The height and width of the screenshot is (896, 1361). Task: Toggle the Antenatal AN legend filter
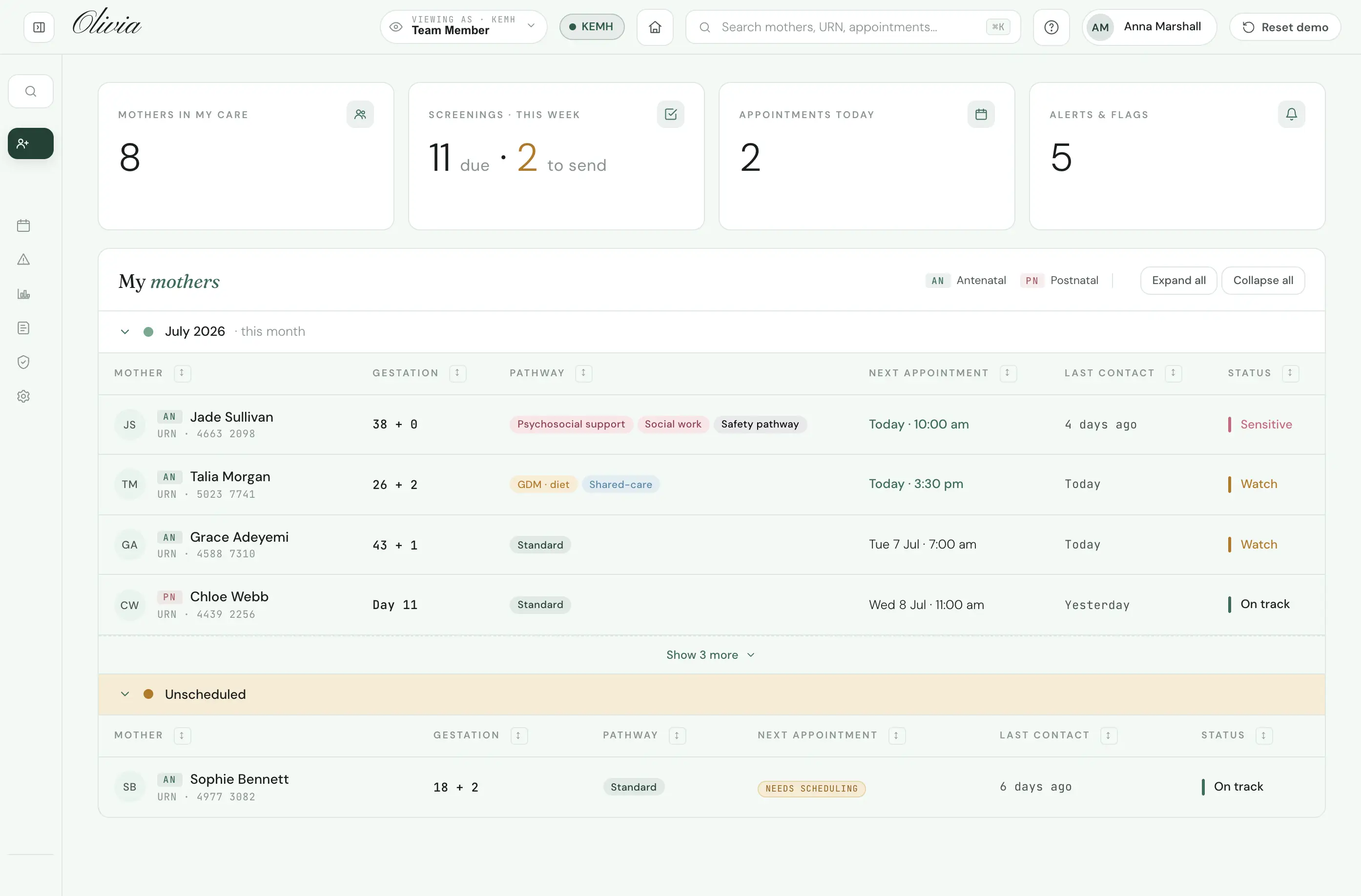tap(965, 280)
